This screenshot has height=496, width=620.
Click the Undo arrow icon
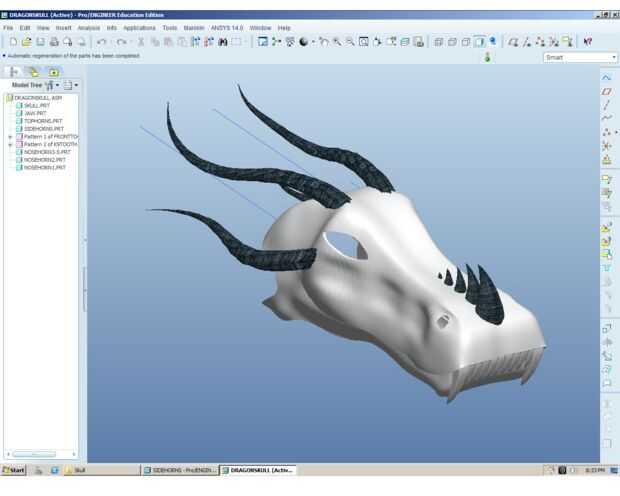(x=102, y=42)
